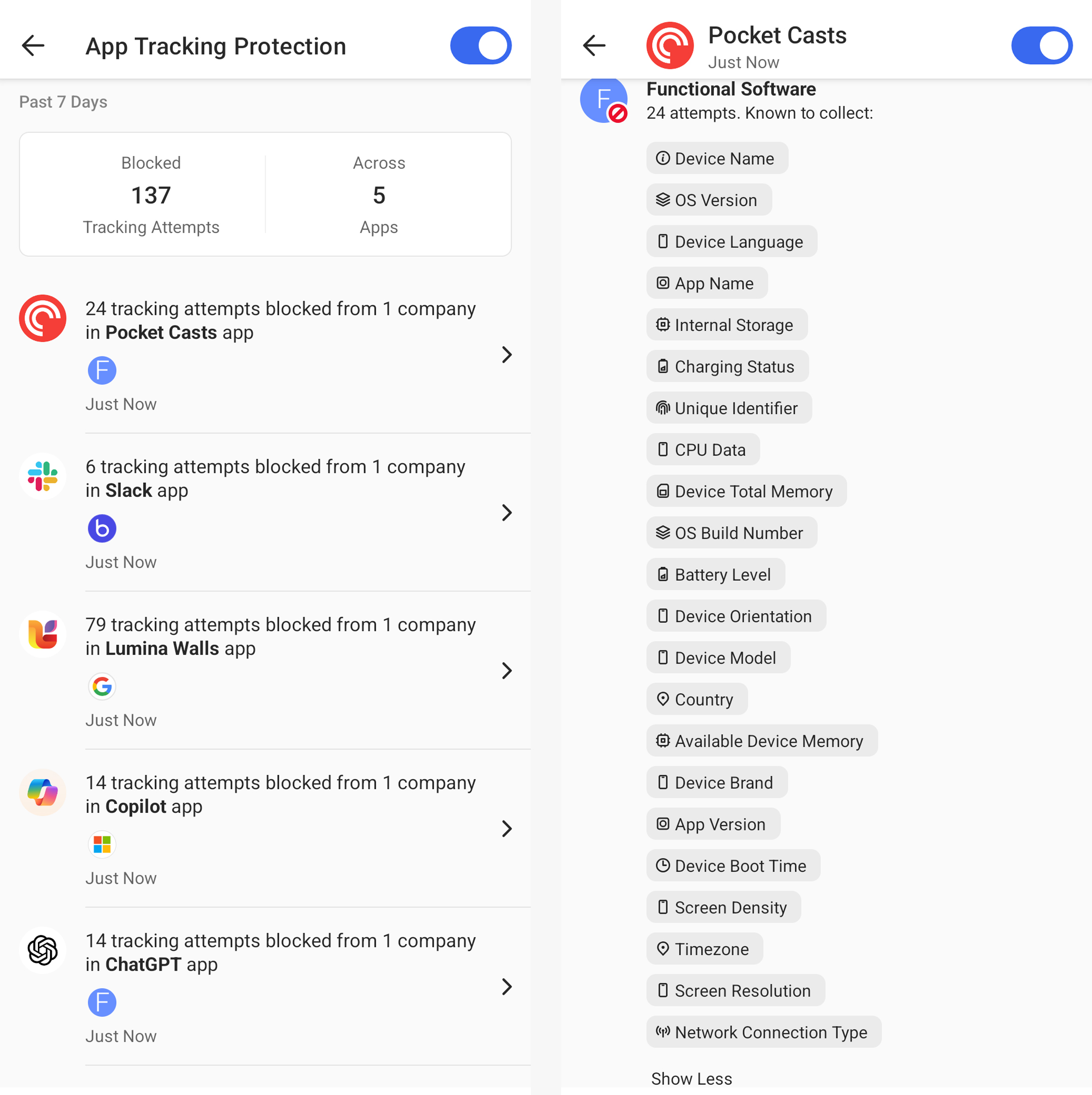Select the Unique Identifier data chip

729,408
